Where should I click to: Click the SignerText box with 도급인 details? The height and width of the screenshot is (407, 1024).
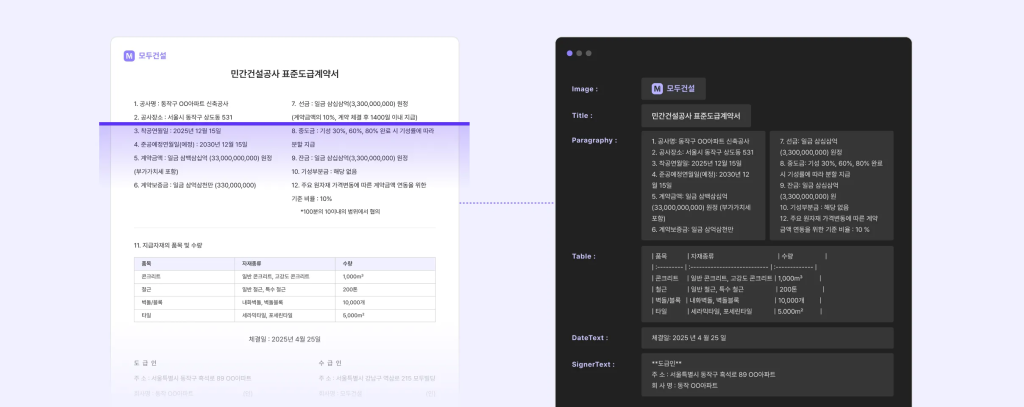click(x=767, y=374)
